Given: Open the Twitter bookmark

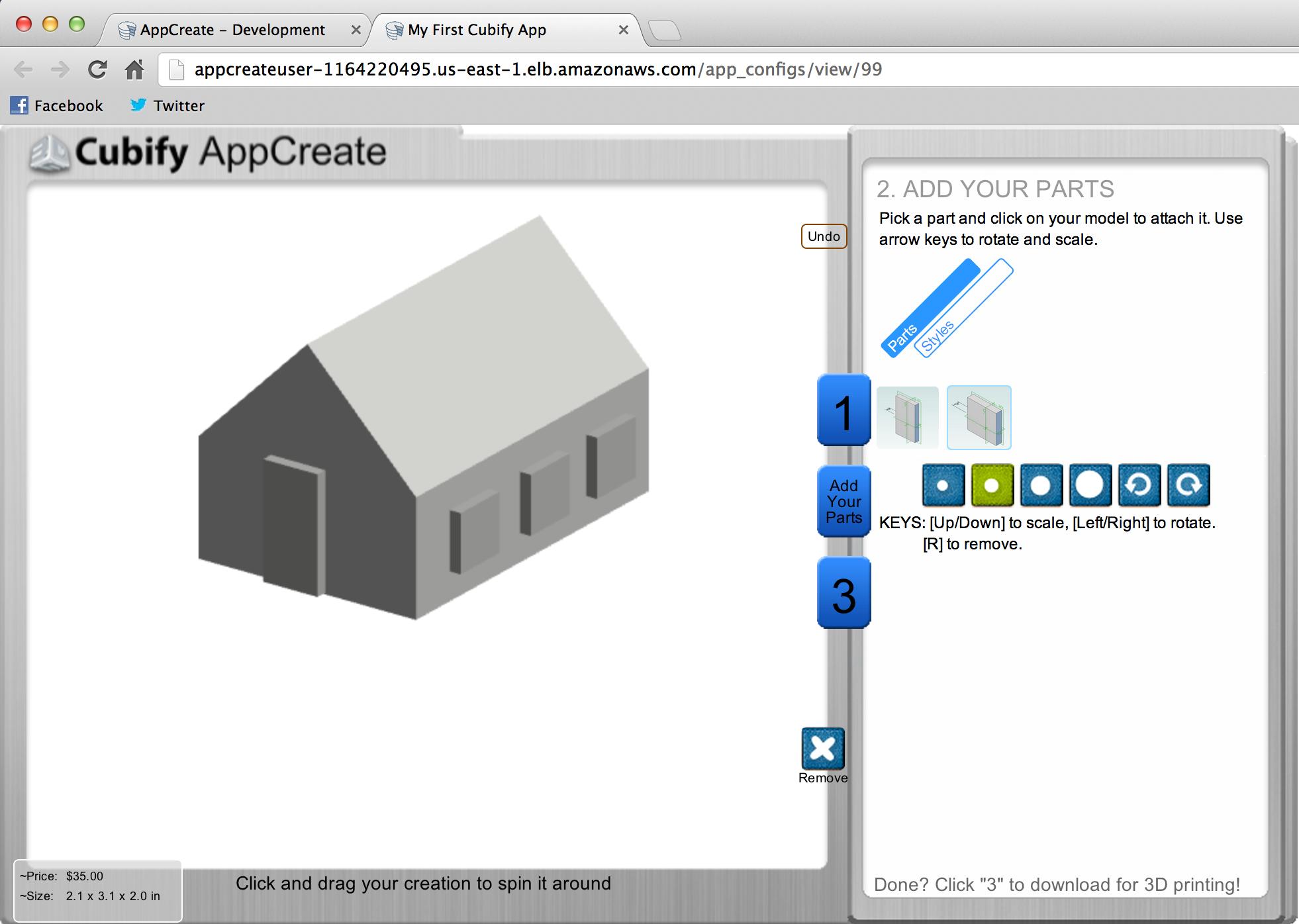Looking at the screenshot, I should [x=167, y=105].
